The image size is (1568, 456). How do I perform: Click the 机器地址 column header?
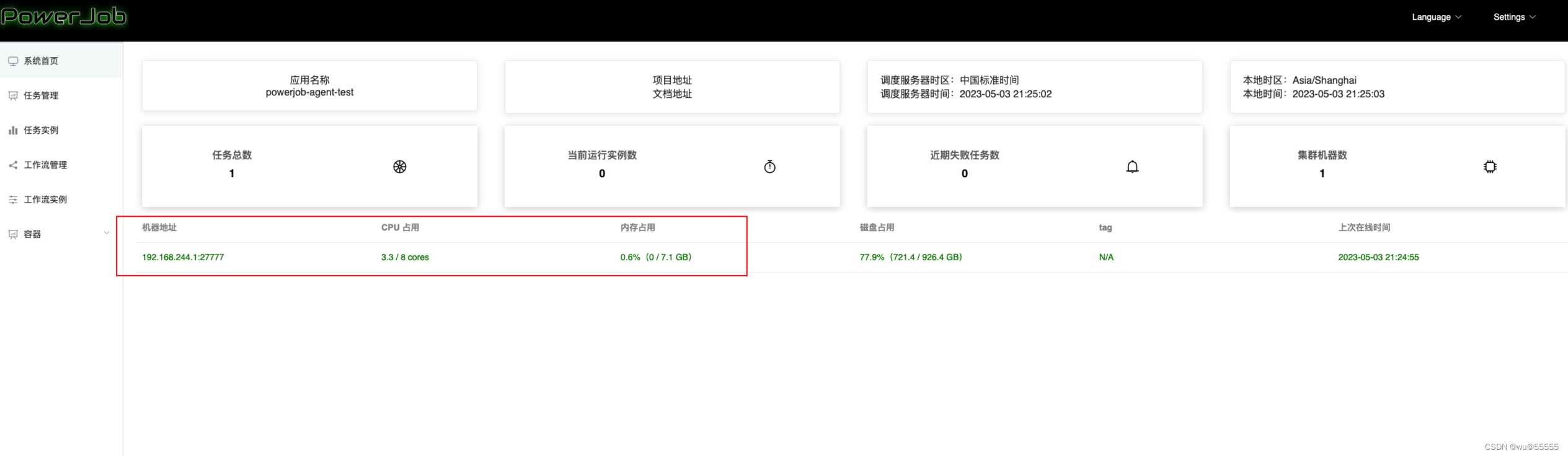pos(159,227)
